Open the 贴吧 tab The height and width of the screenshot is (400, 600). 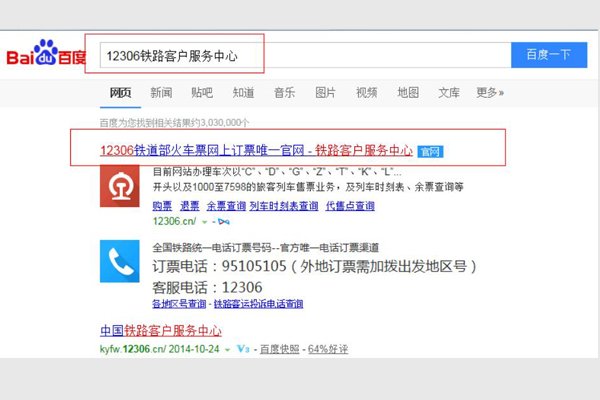tap(202, 93)
